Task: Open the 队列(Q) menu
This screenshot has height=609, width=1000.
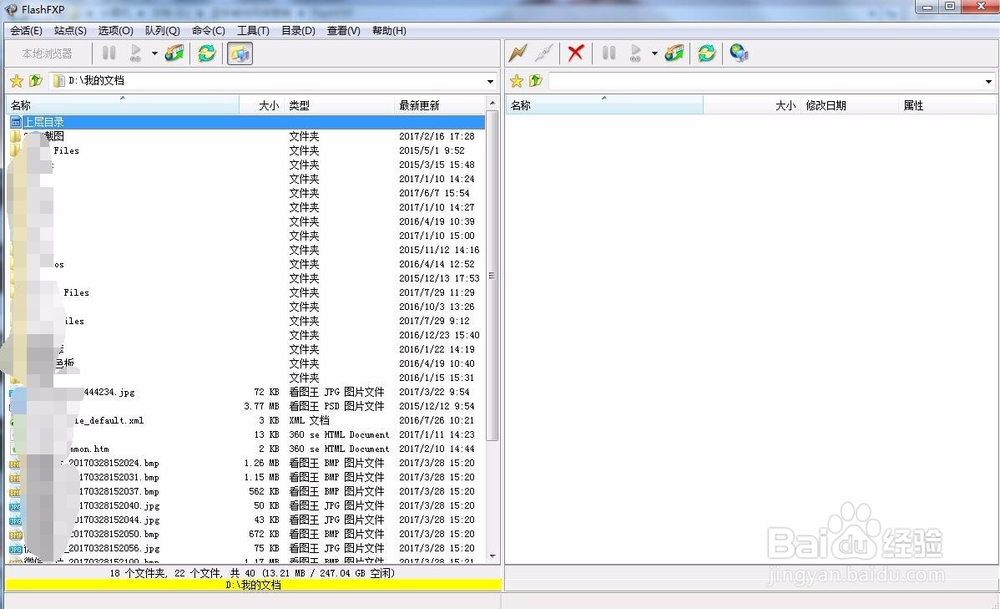Action: [x=162, y=31]
